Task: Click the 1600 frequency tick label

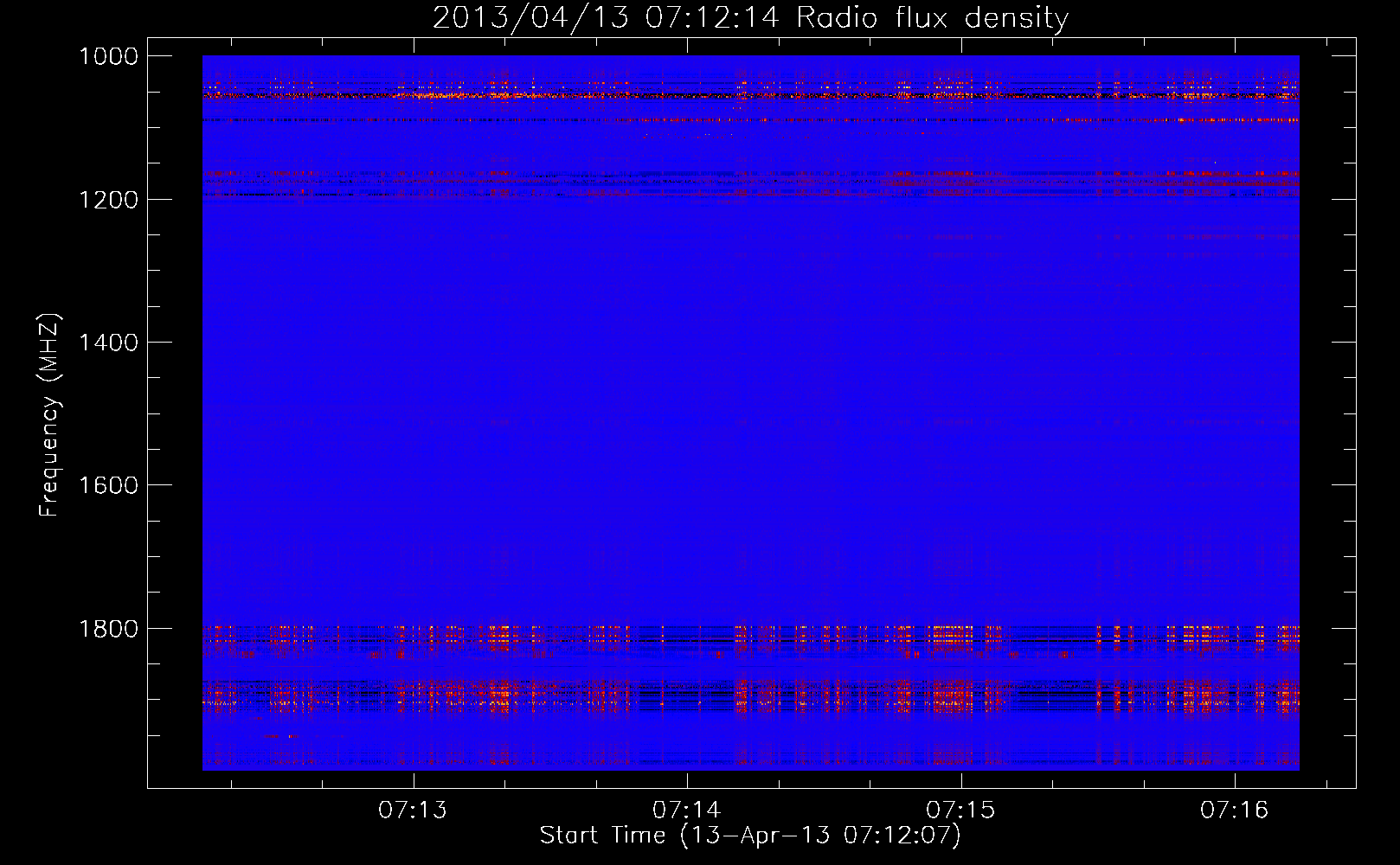Action: click(x=108, y=485)
